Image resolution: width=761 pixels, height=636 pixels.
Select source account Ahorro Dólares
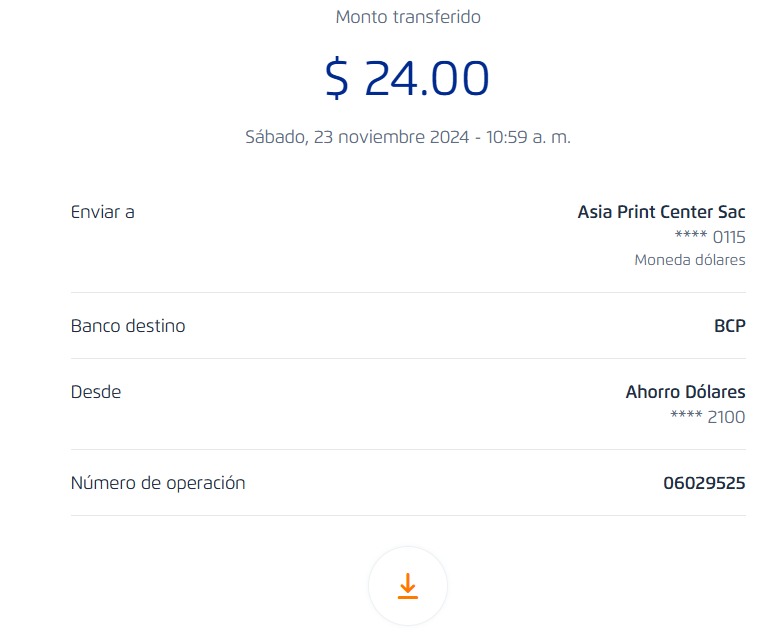click(x=685, y=392)
